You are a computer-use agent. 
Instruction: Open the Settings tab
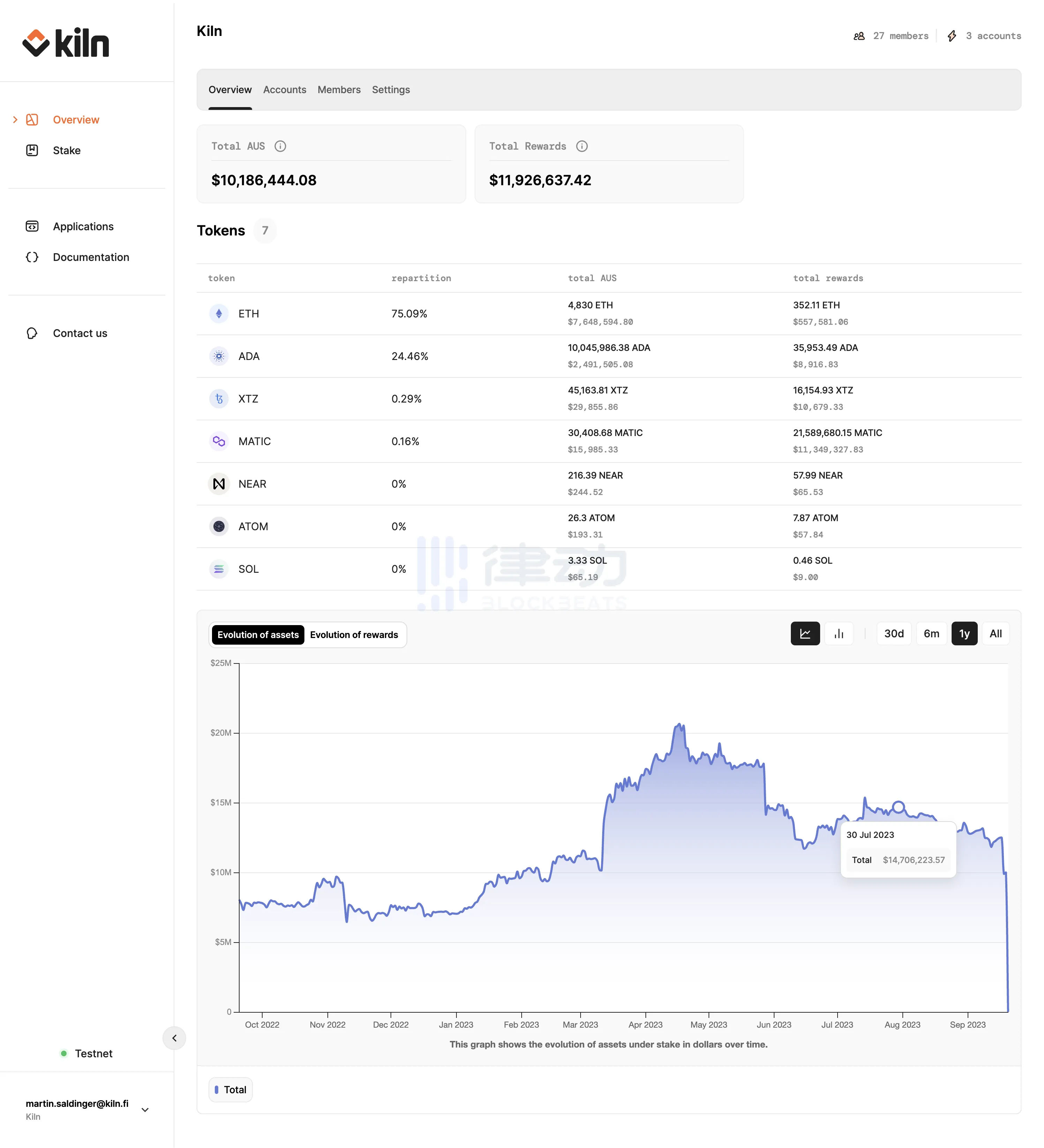[x=391, y=90]
